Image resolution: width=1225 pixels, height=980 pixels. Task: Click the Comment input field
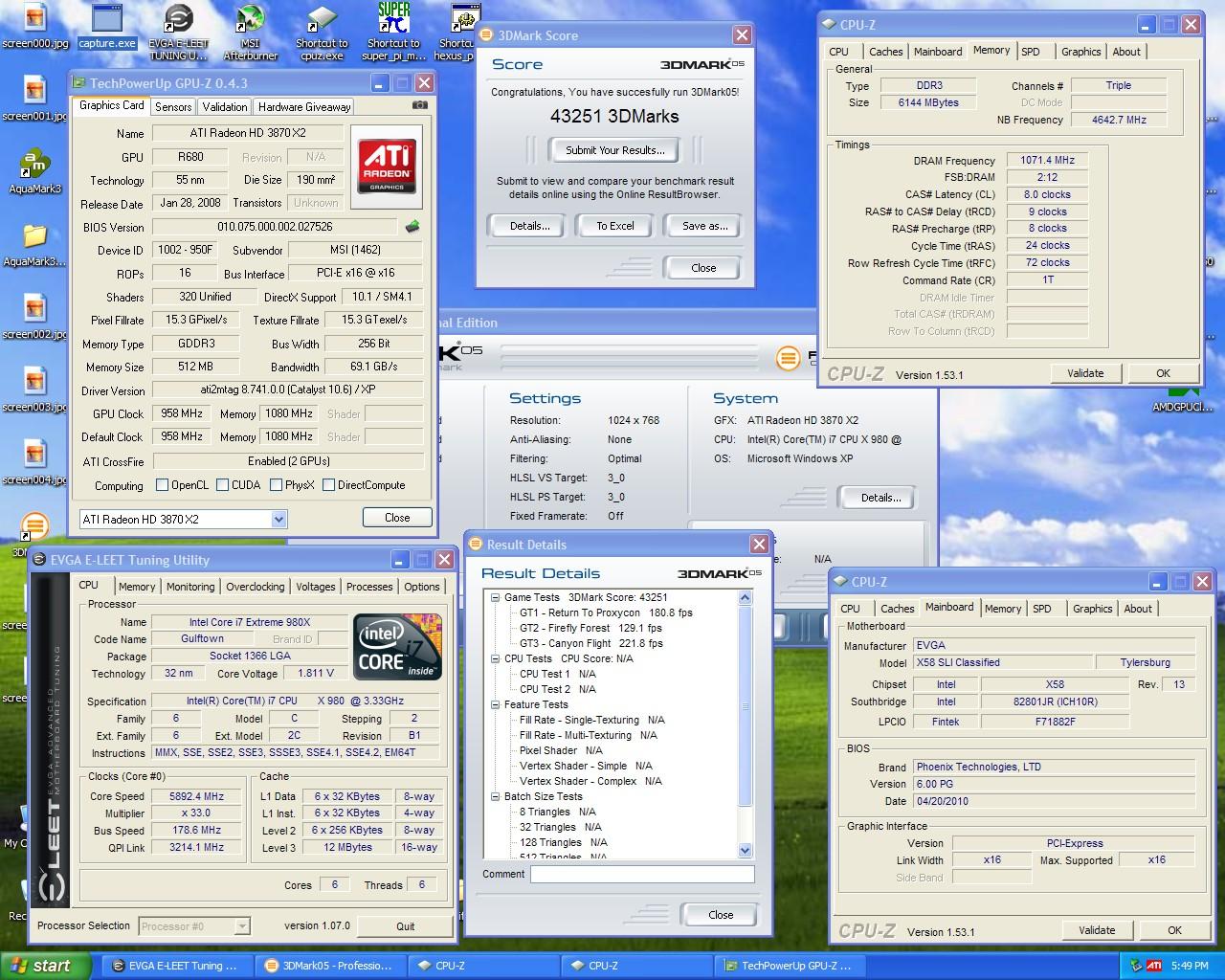point(642,874)
